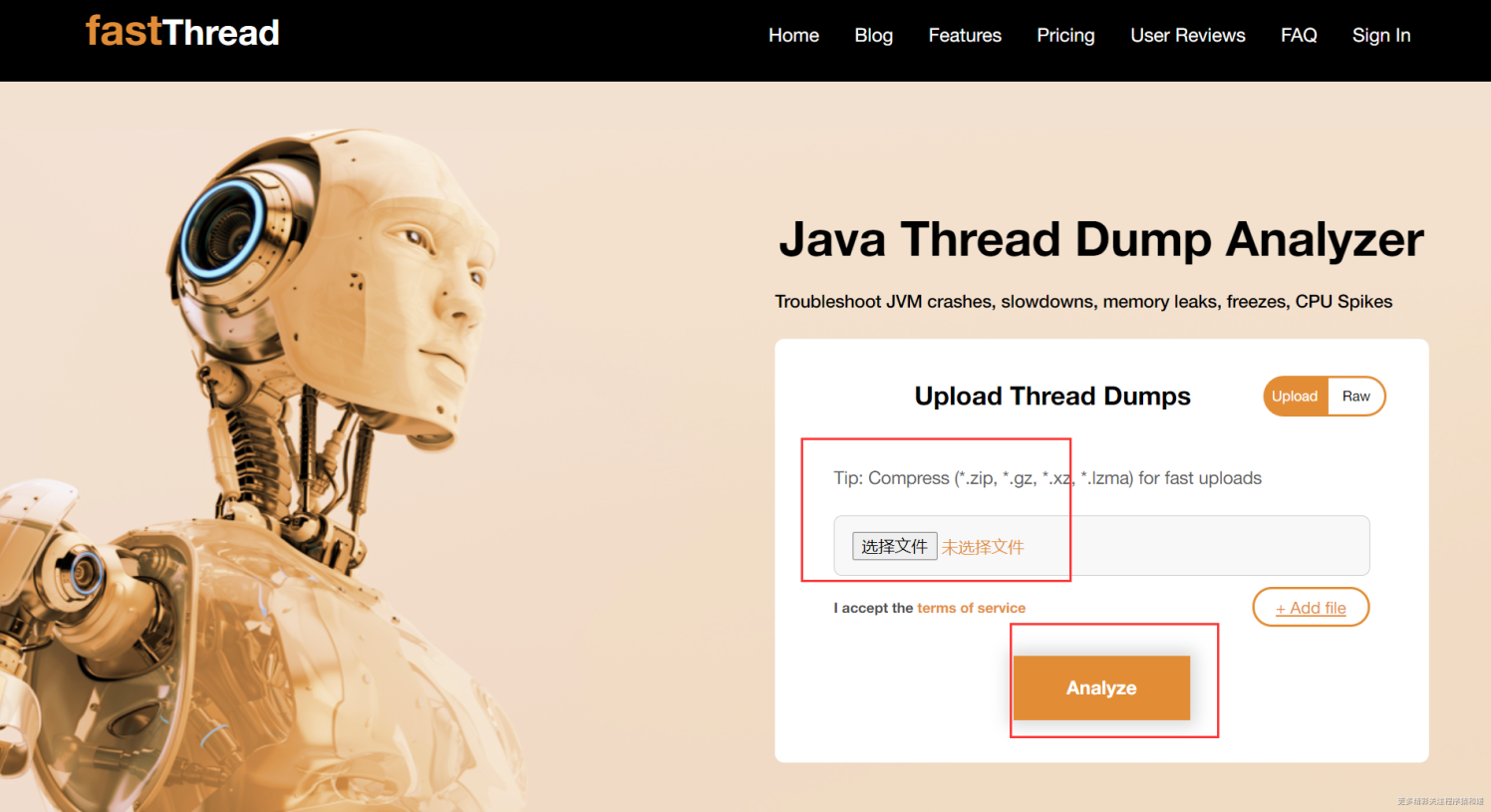
Task: Select the Upload mode toggle
Action: coord(1295,396)
